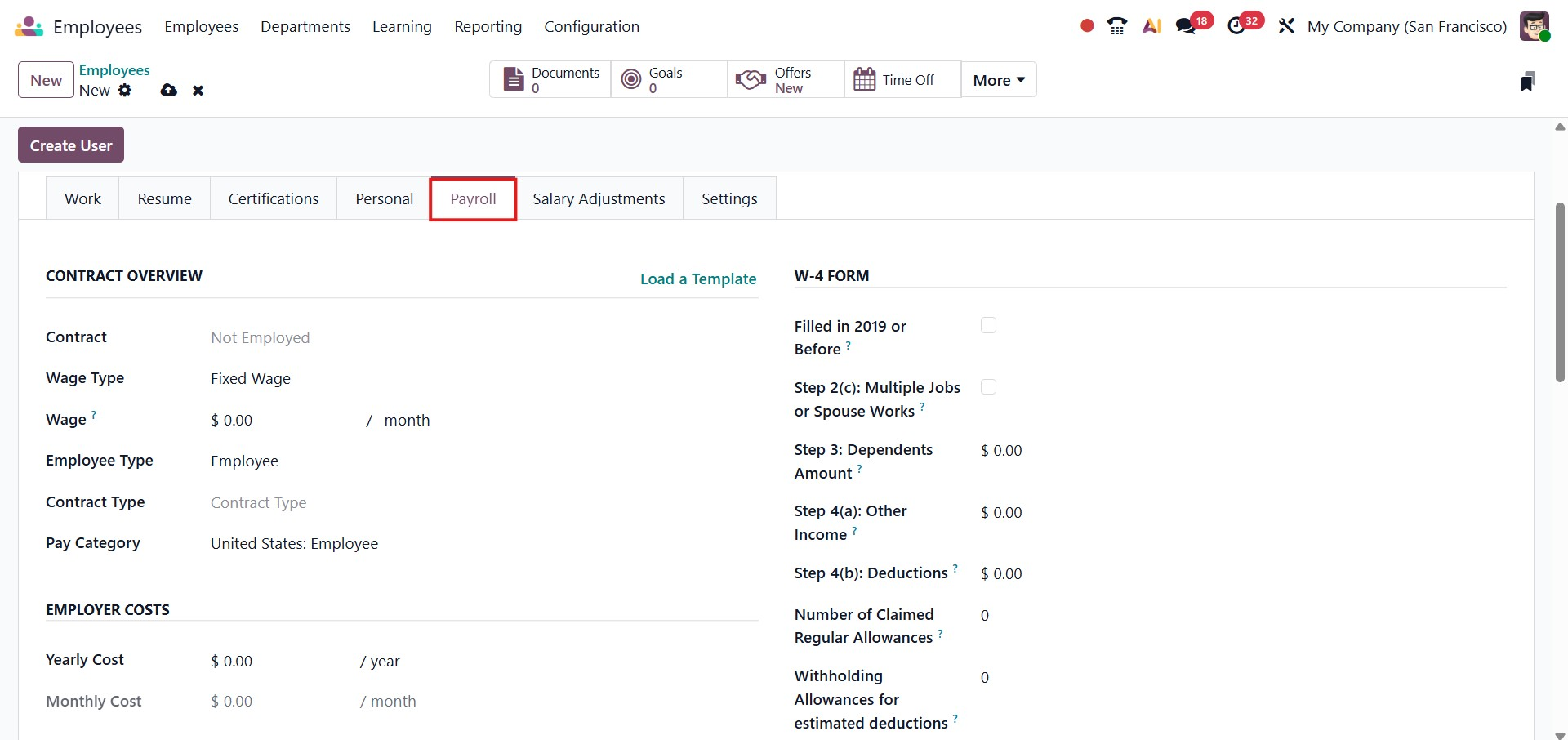Click the page's vertical scrollbar thumb
Screen dimensions: 1568x740
[x=1560, y=292]
